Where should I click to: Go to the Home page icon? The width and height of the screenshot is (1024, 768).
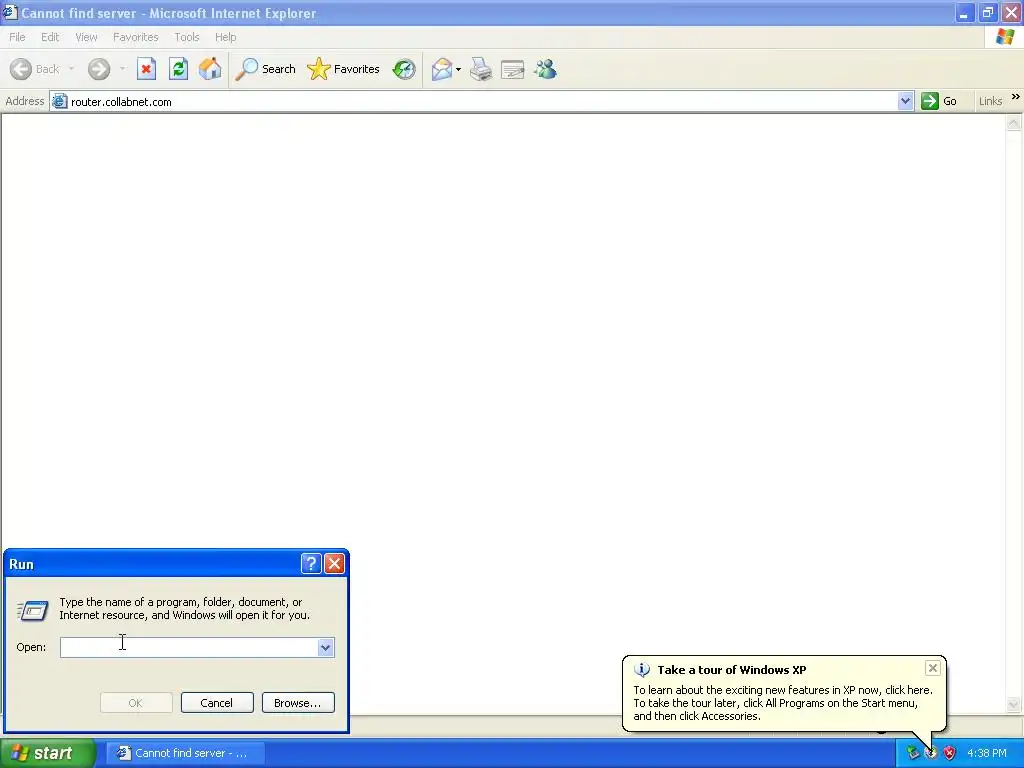click(210, 69)
